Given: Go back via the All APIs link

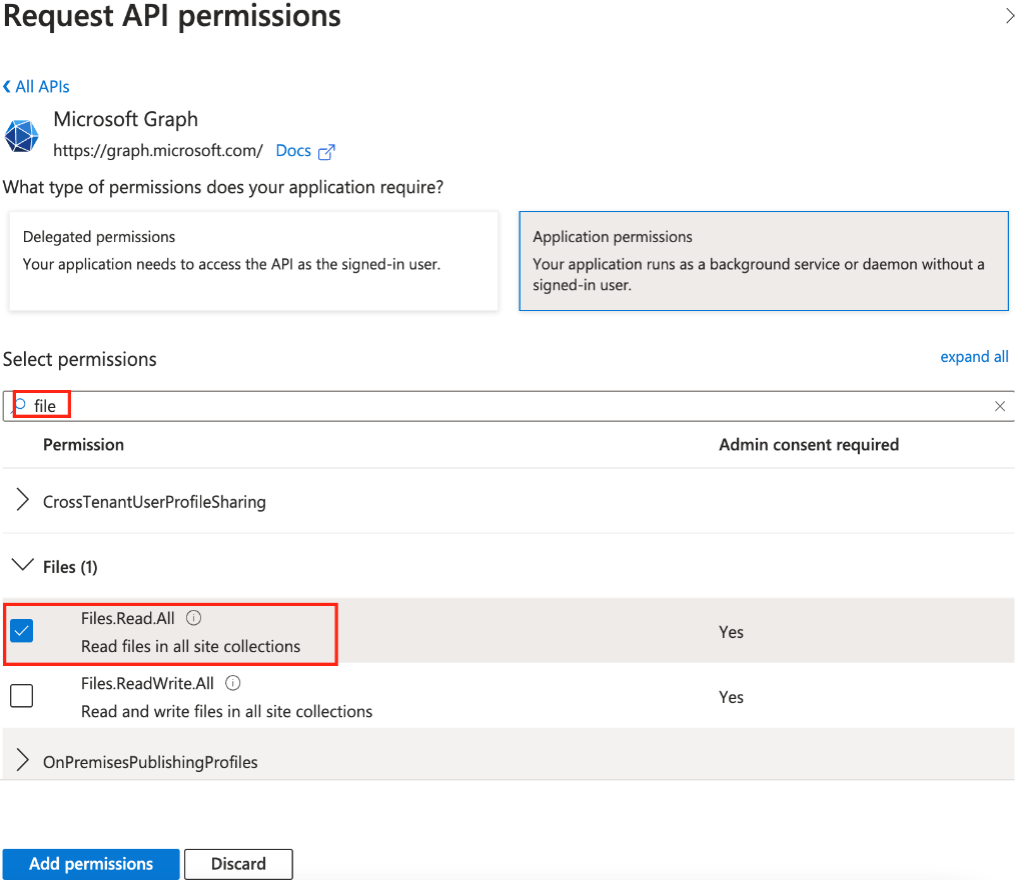Looking at the screenshot, I should point(36,86).
